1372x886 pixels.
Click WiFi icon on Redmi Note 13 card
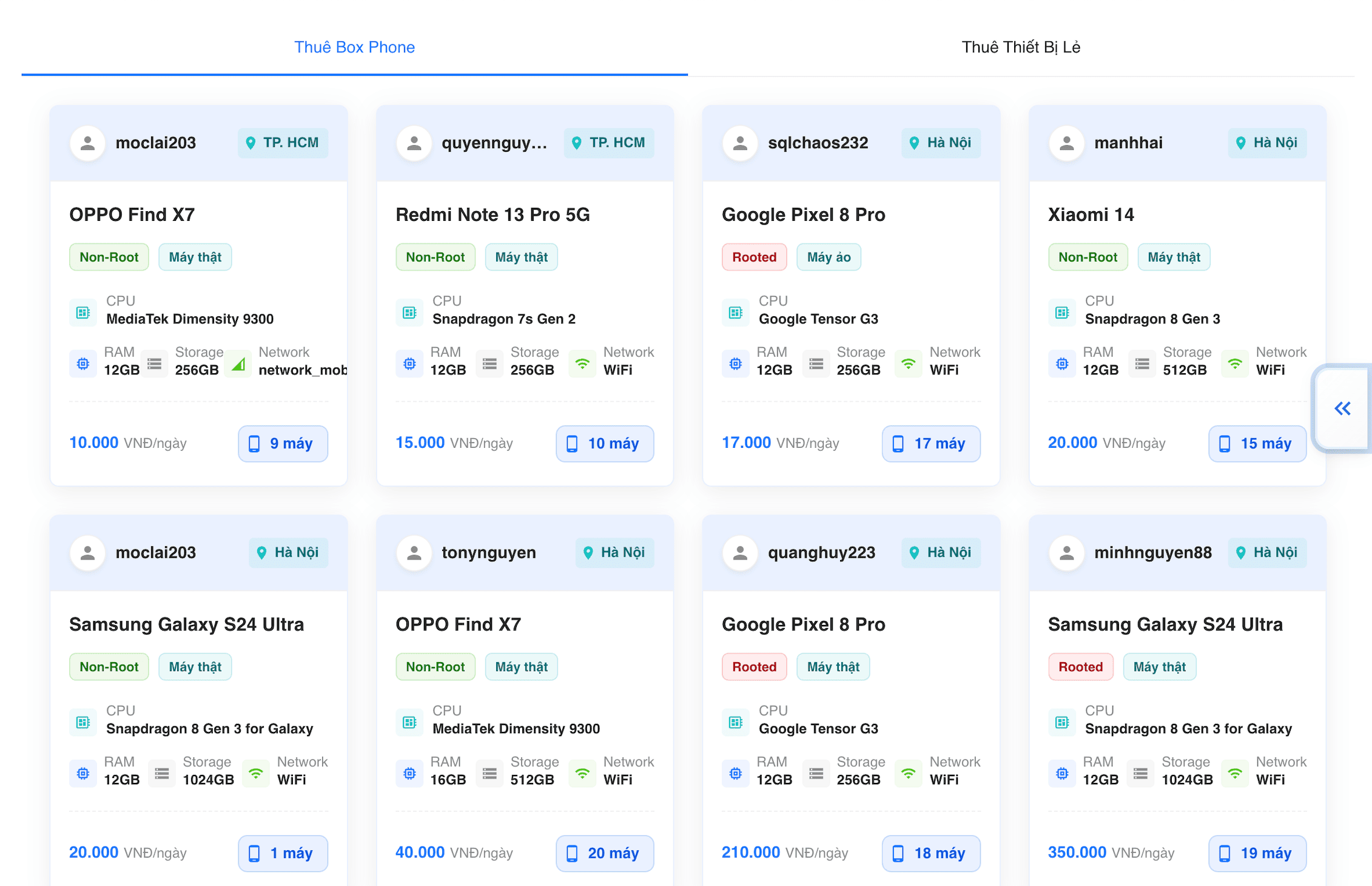click(582, 364)
